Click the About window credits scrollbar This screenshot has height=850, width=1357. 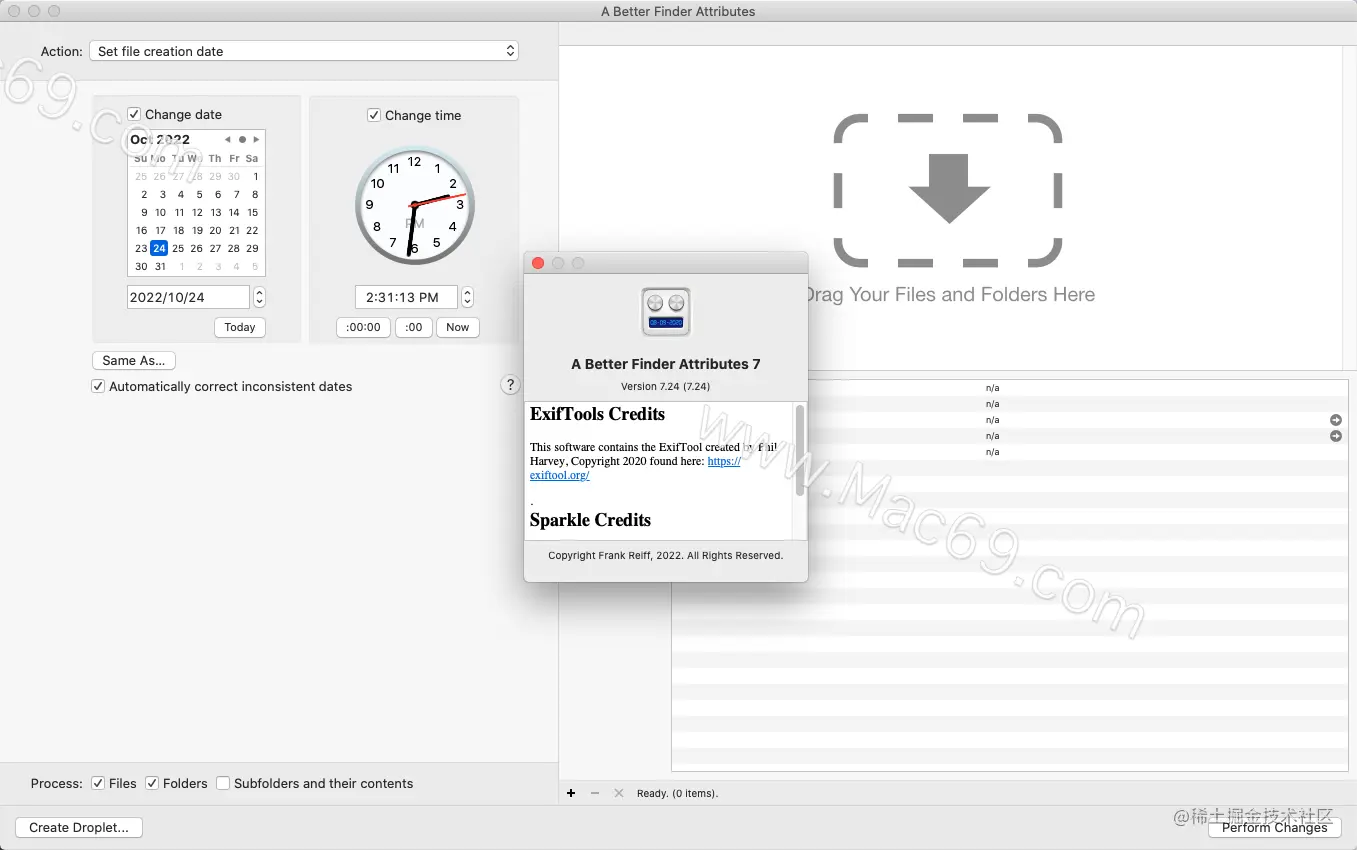click(x=799, y=450)
